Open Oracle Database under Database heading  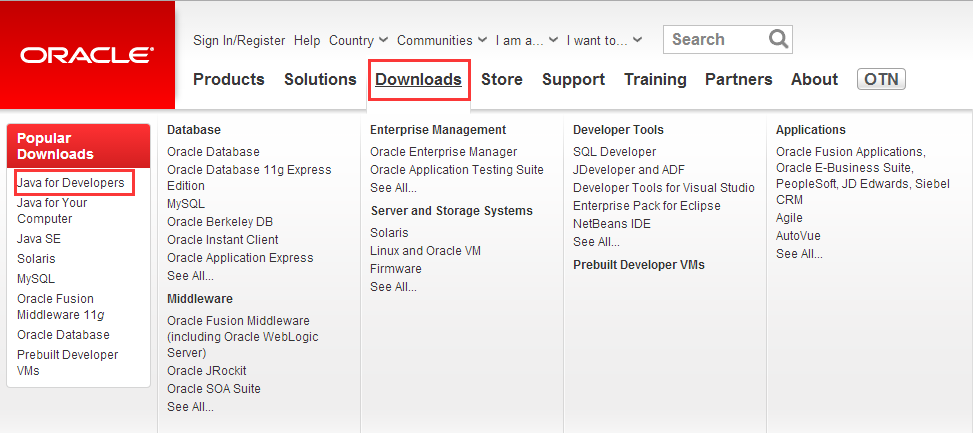pyautogui.click(x=213, y=151)
